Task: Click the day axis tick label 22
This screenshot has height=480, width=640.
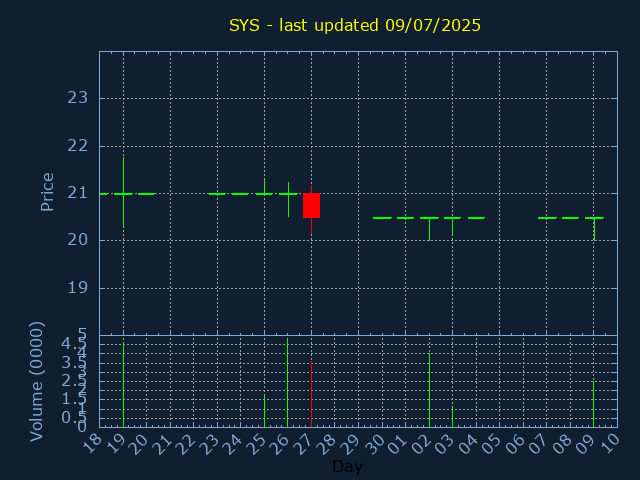Action: (x=187, y=443)
